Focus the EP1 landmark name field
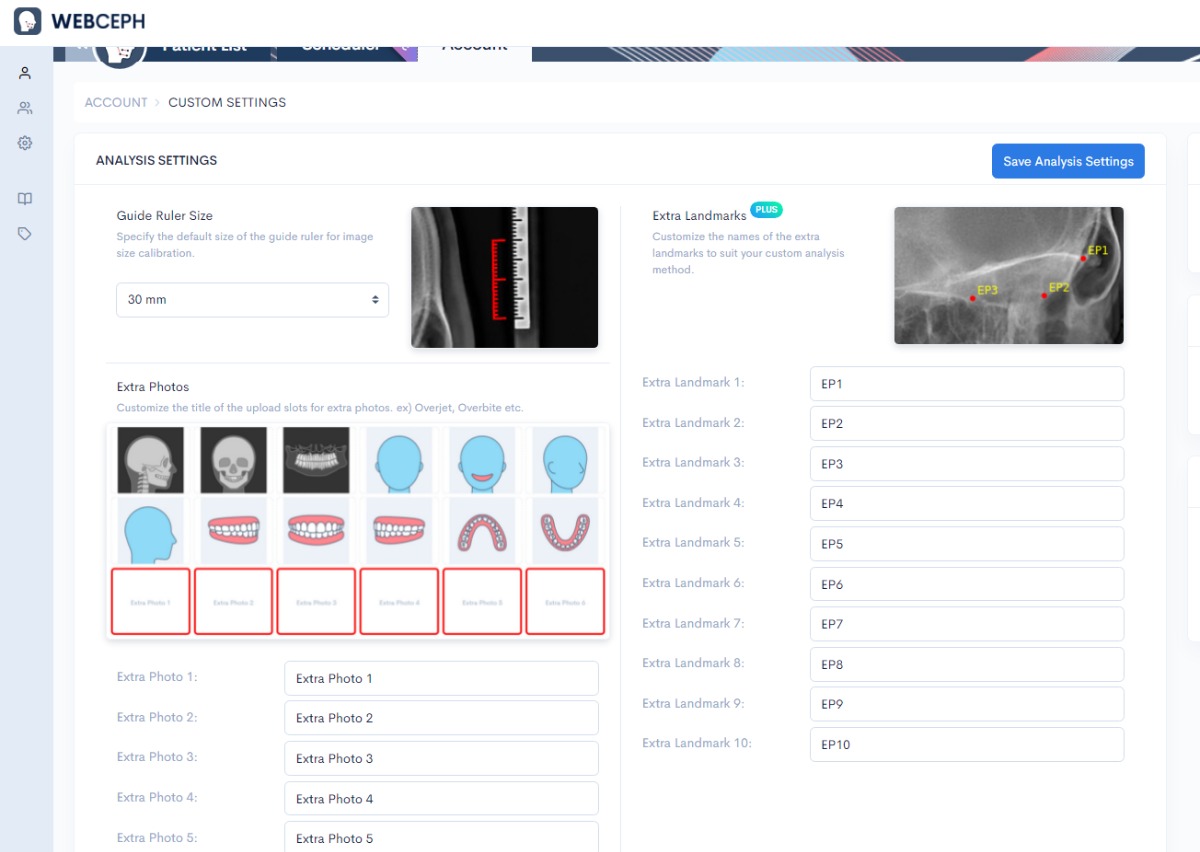This screenshot has height=852, width=1200. click(967, 384)
